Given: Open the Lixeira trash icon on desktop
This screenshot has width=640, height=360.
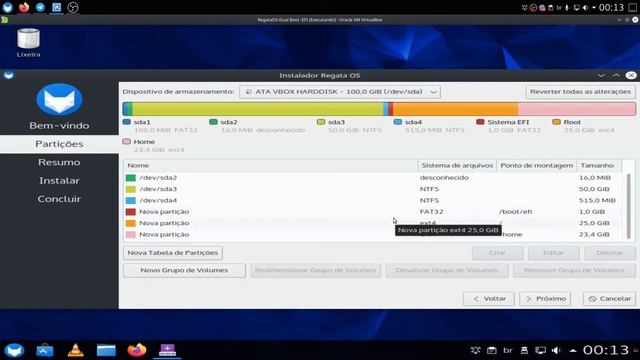Looking at the screenshot, I should 28,42.
